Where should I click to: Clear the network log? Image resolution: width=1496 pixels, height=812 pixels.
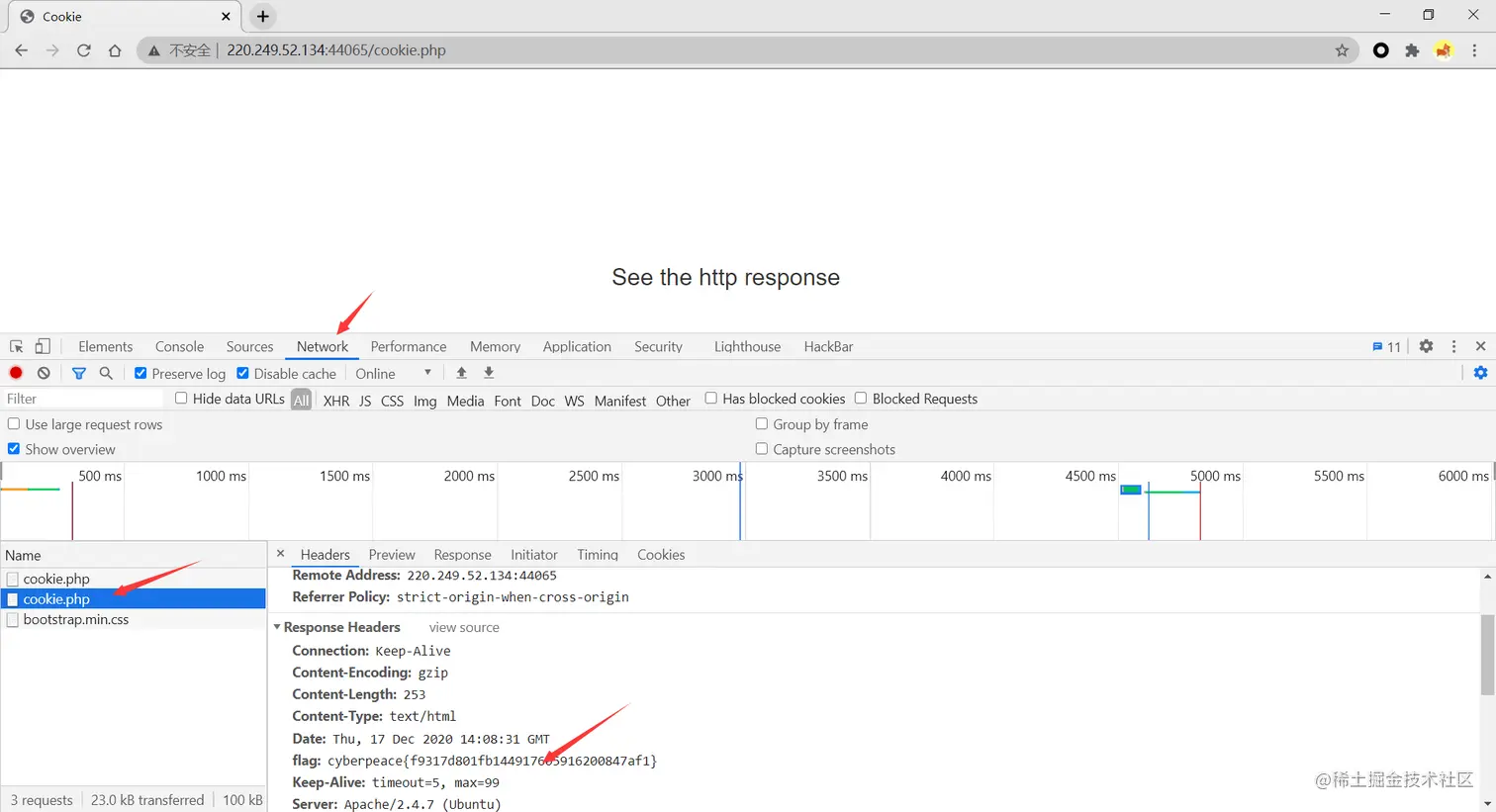44,373
